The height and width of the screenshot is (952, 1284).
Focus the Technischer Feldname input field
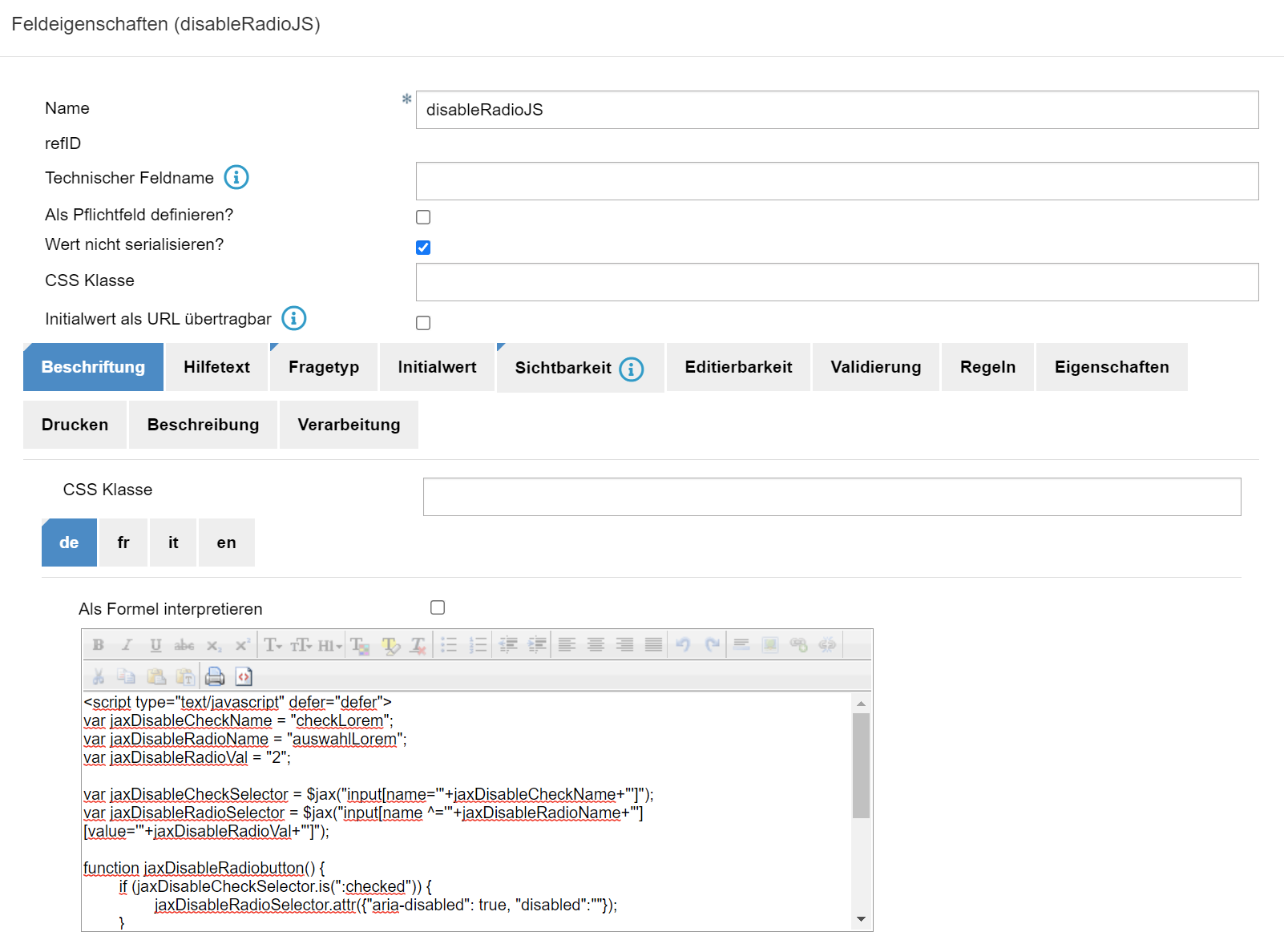pos(837,181)
